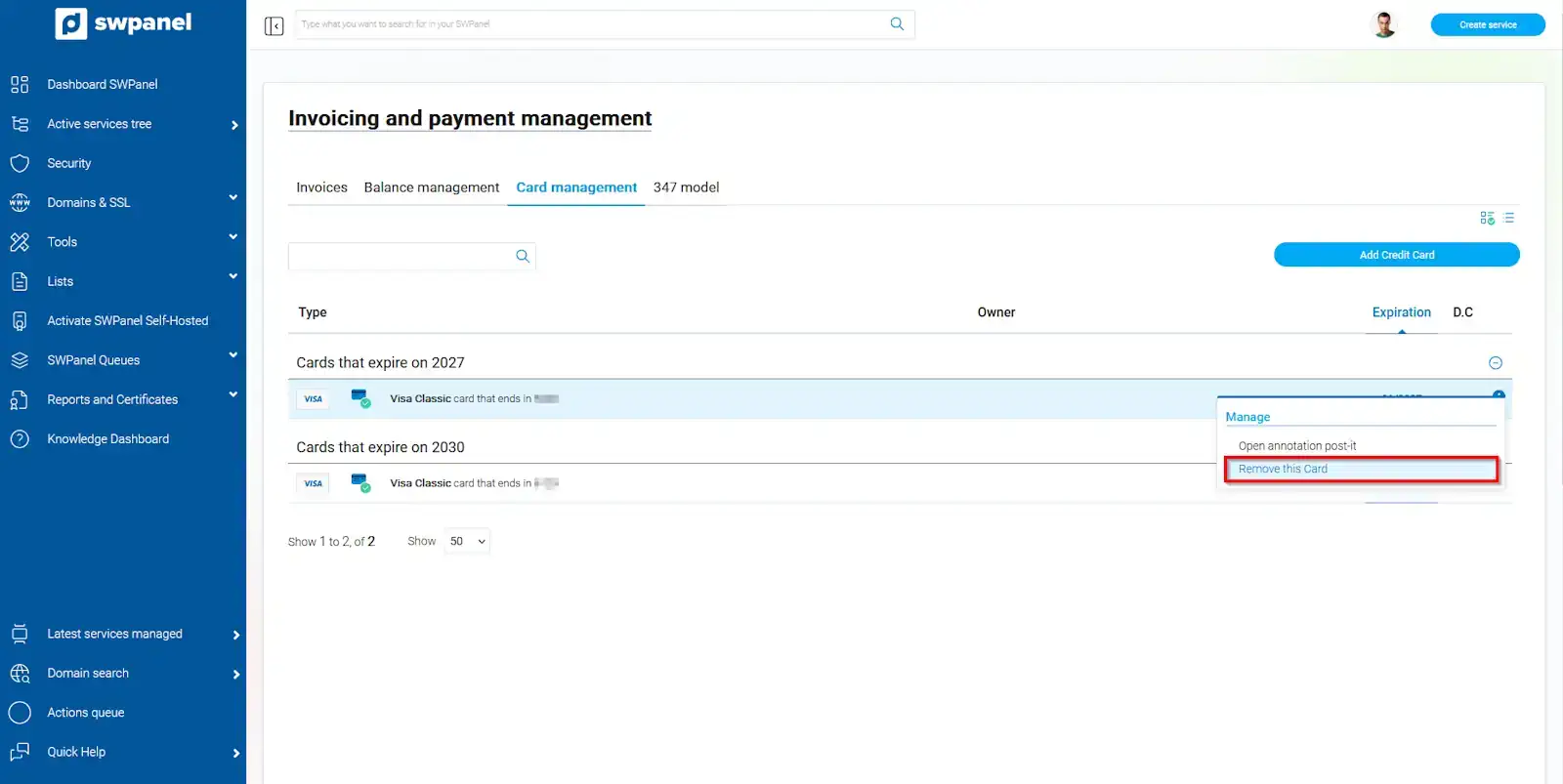Open the Show 50 rows dropdown
Viewport: 1563px width, 784px height.
pos(467,542)
